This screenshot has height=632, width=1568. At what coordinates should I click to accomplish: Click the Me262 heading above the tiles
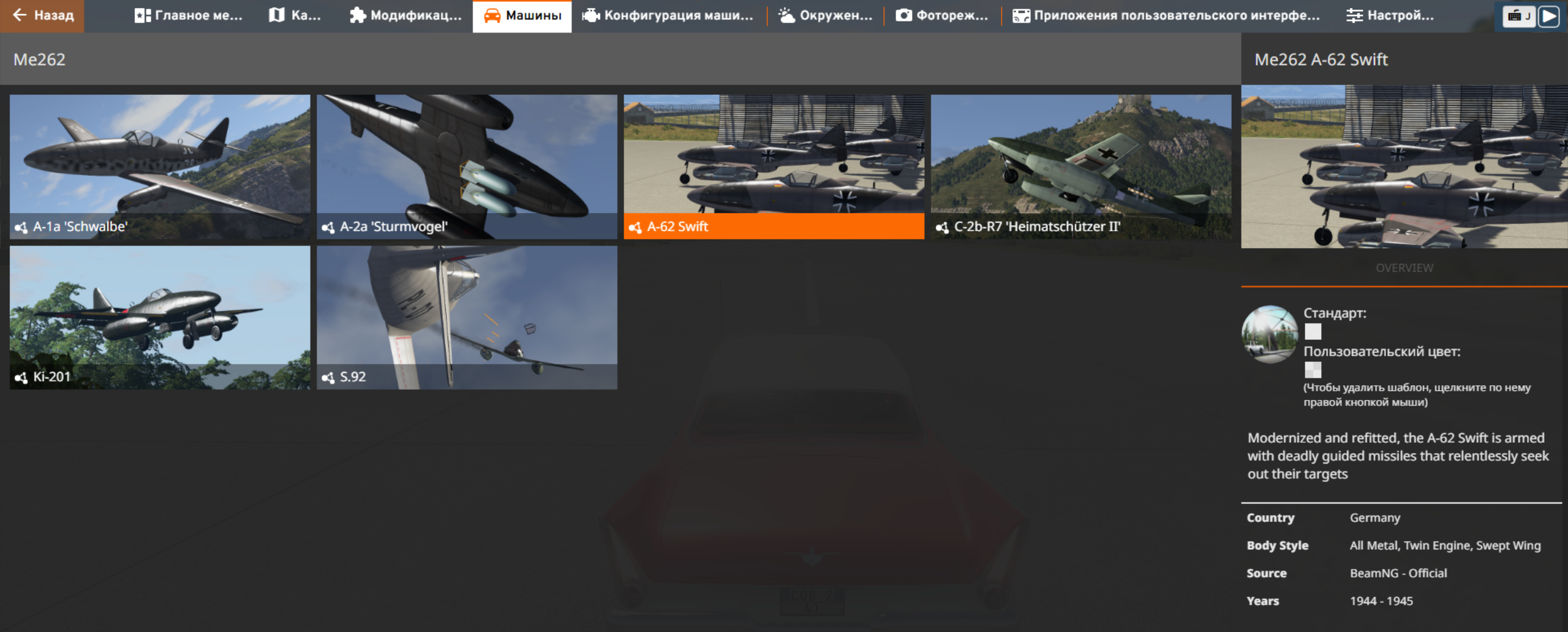coord(39,59)
